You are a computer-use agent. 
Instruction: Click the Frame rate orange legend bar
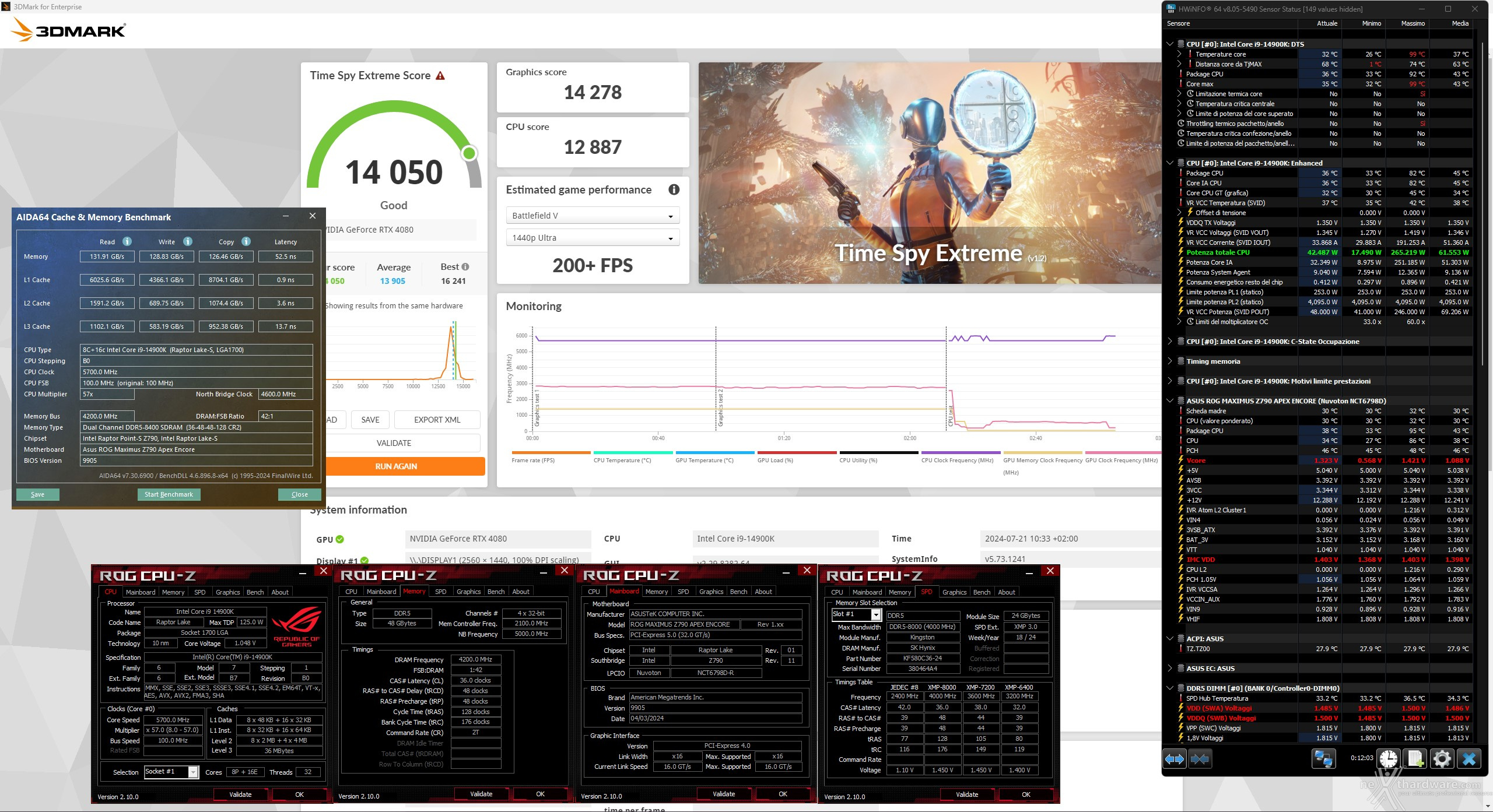pos(551,452)
